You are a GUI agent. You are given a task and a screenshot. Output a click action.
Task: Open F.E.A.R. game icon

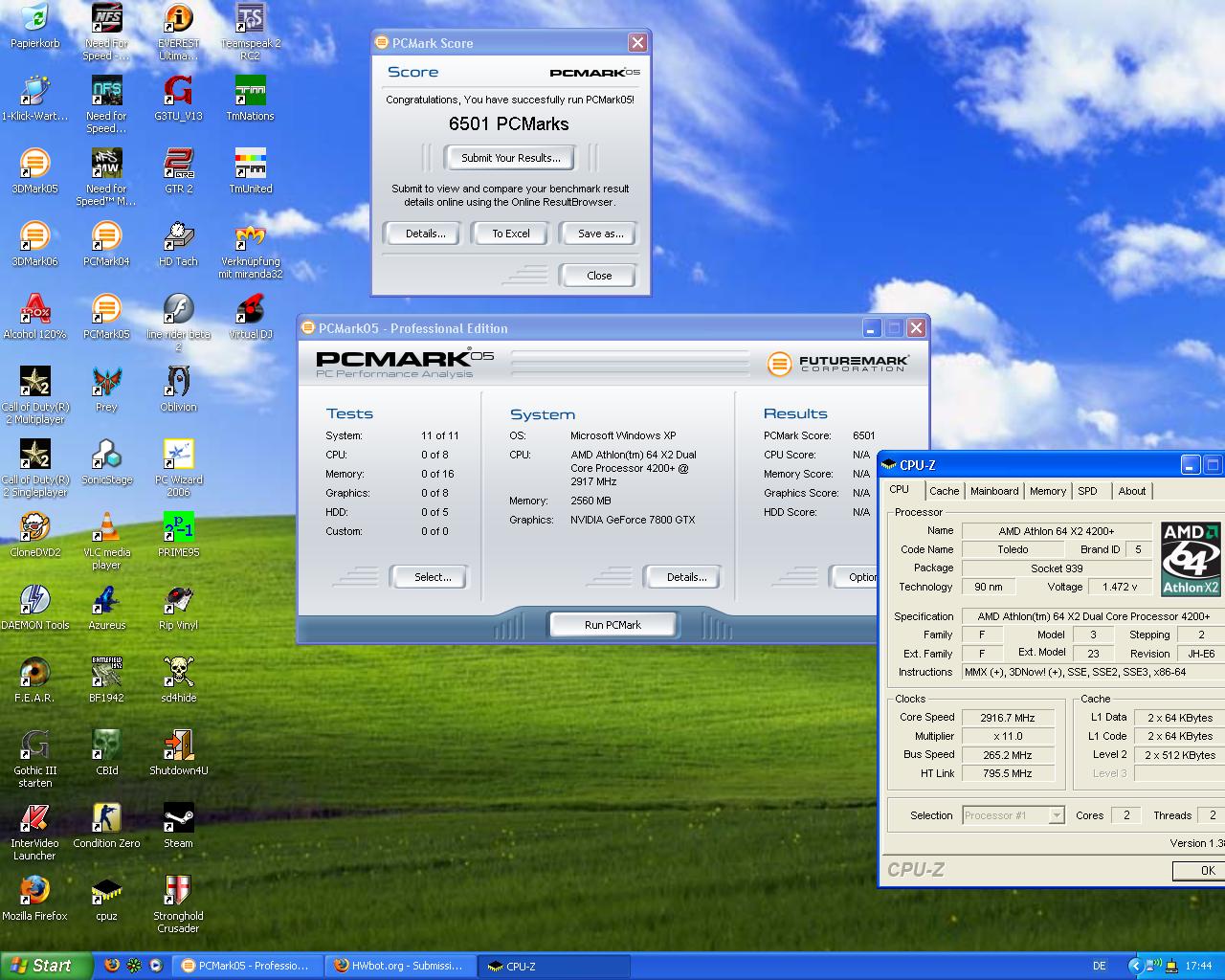pos(35,679)
